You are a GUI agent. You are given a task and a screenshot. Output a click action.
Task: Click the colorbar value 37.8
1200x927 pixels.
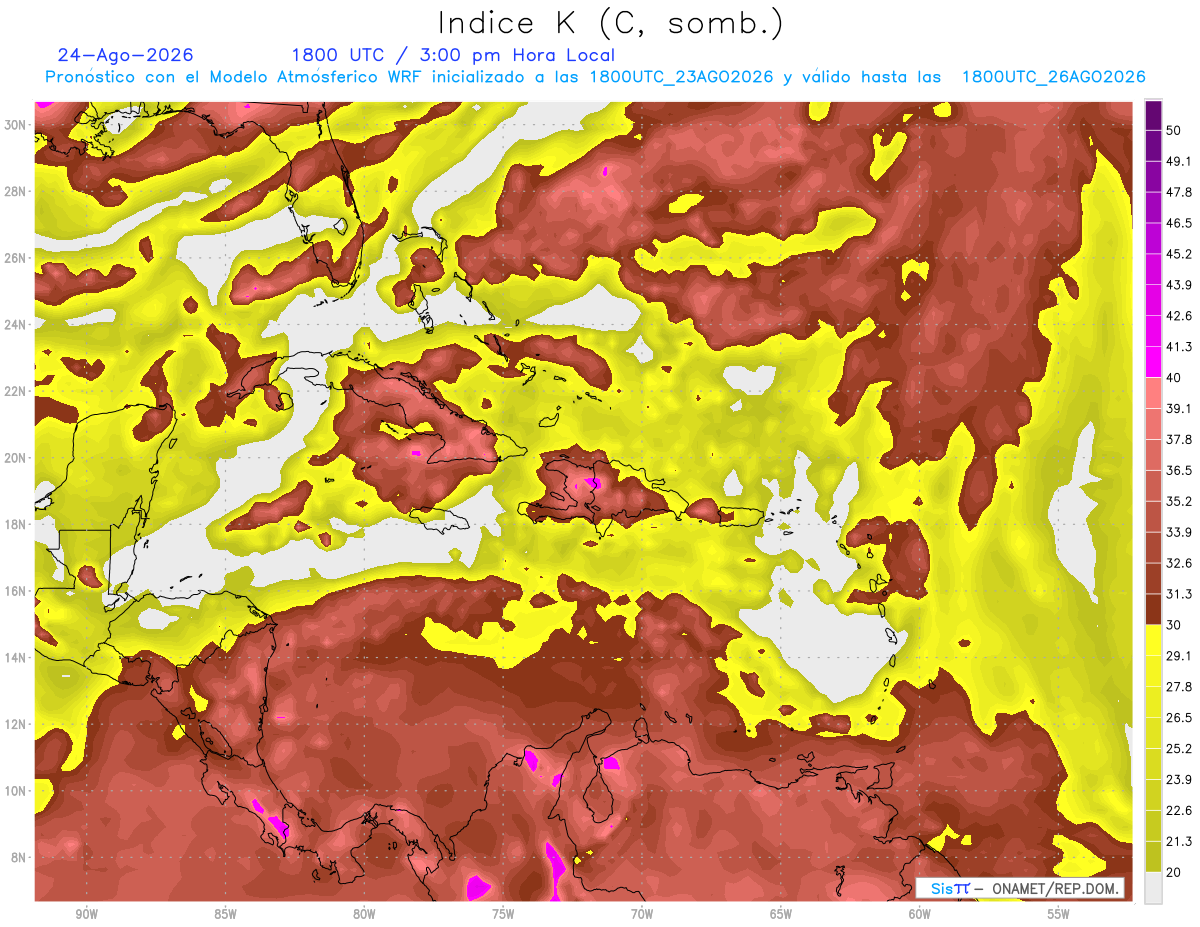[1180, 439]
